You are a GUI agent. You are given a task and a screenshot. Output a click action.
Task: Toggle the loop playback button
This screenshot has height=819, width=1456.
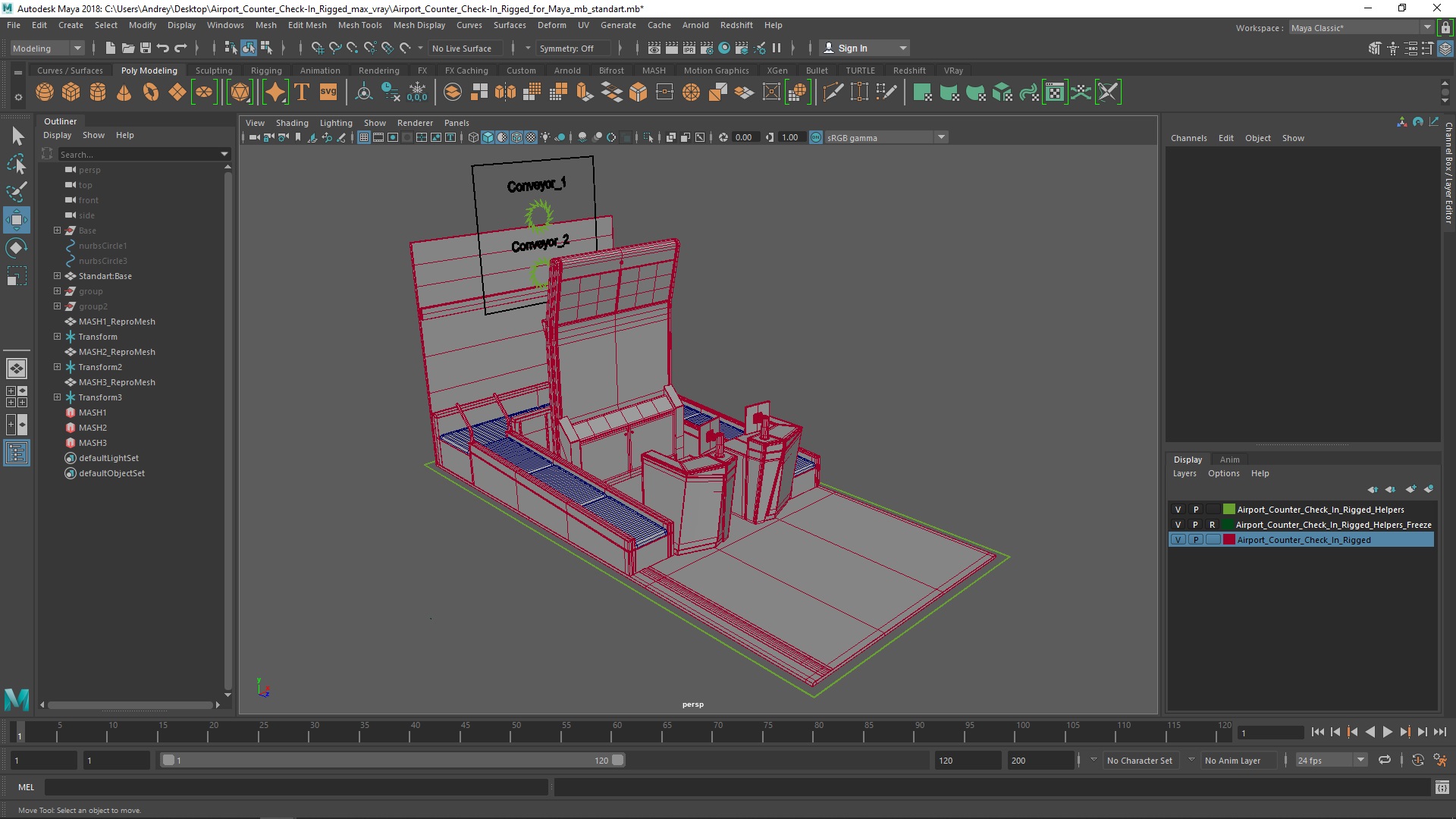coord(1385,760)
